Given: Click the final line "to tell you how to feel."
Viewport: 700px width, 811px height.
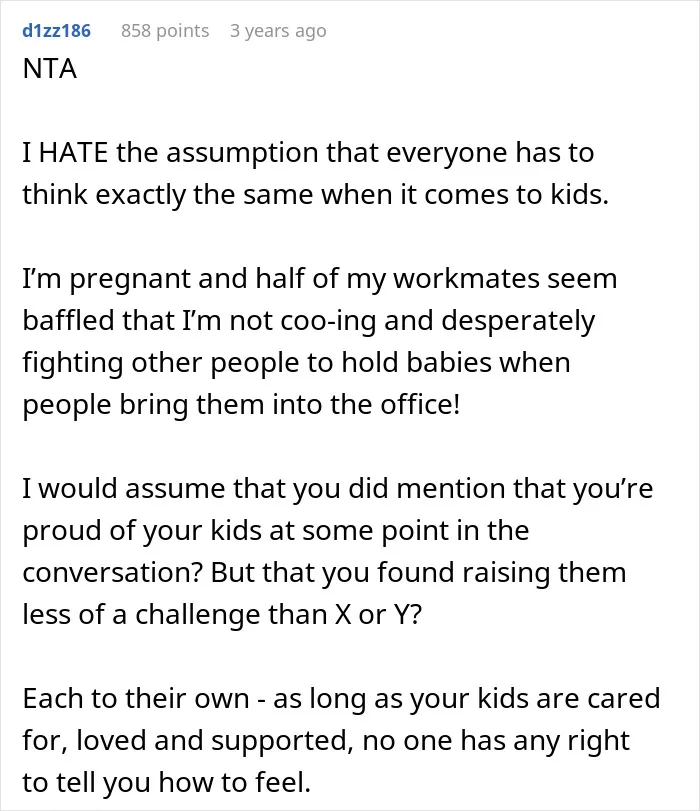Looking at the screenshot, I should [167, 783].
